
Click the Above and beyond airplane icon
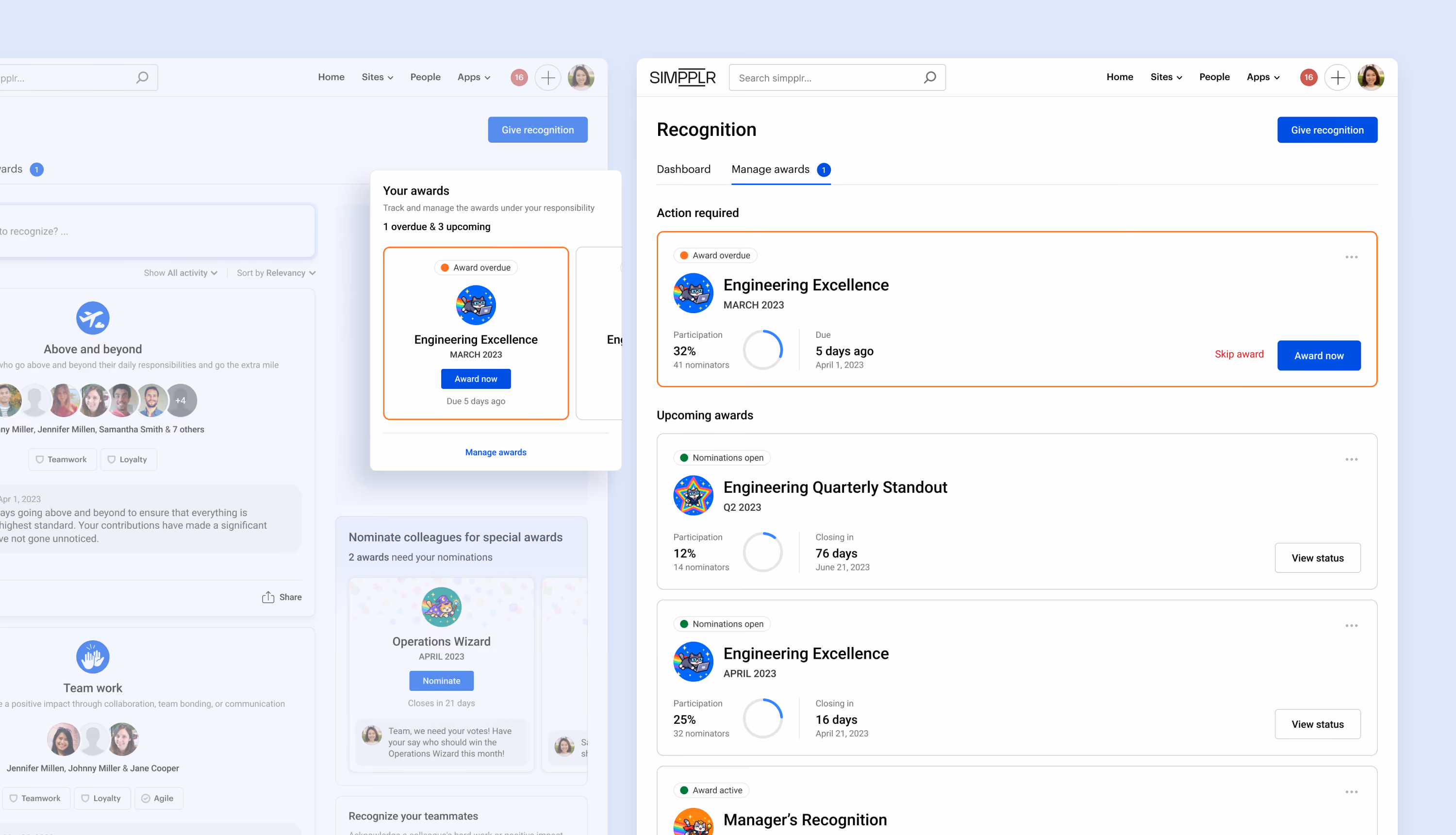click(x=93, y=318)
